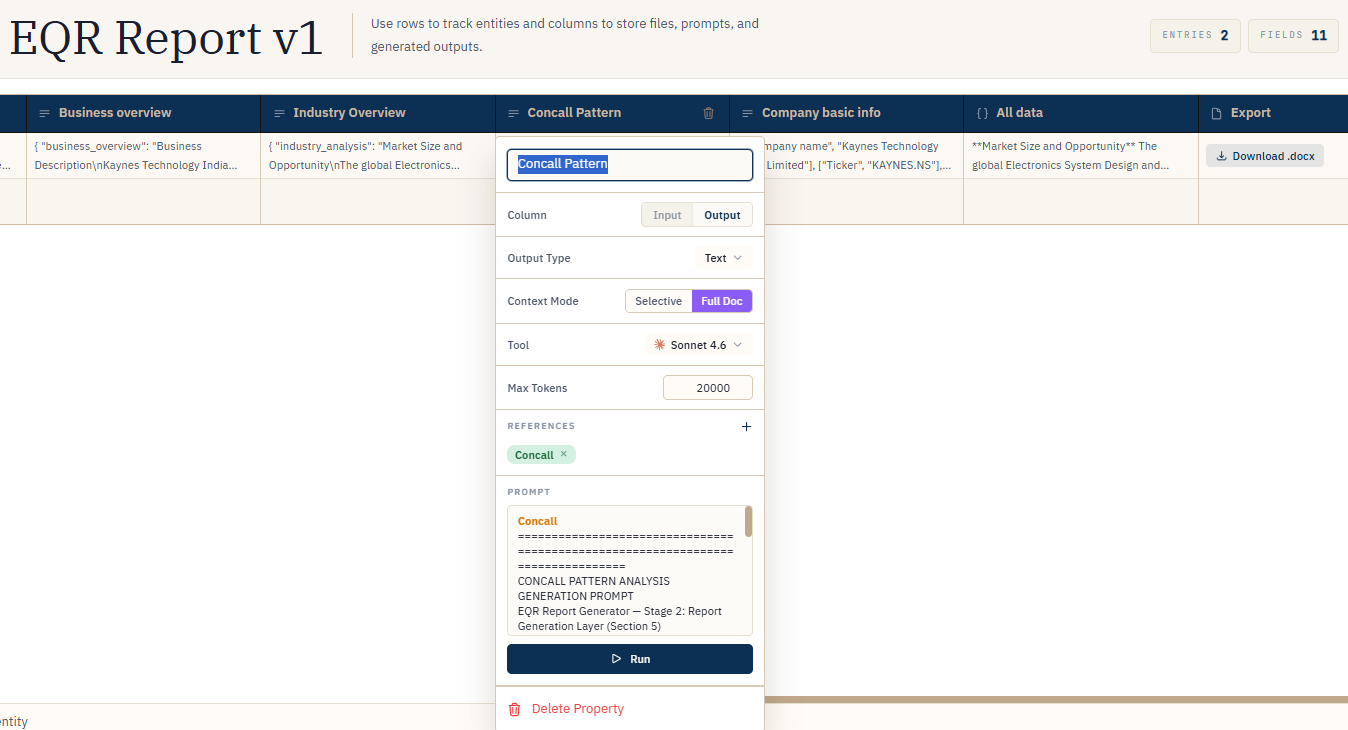
Task: Switch Context Mode to Selective
Action: 658,301
